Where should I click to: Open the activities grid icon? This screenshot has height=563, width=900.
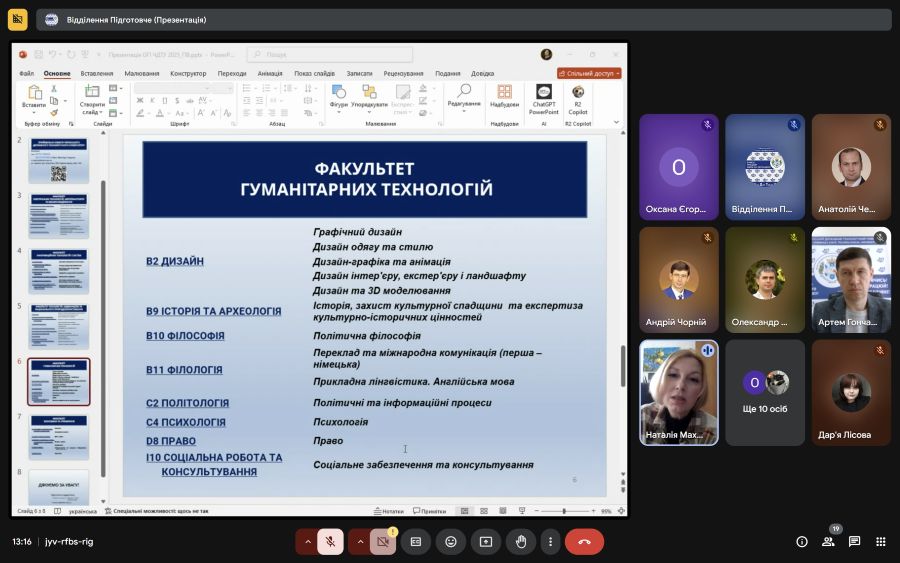tap(880, 541)
